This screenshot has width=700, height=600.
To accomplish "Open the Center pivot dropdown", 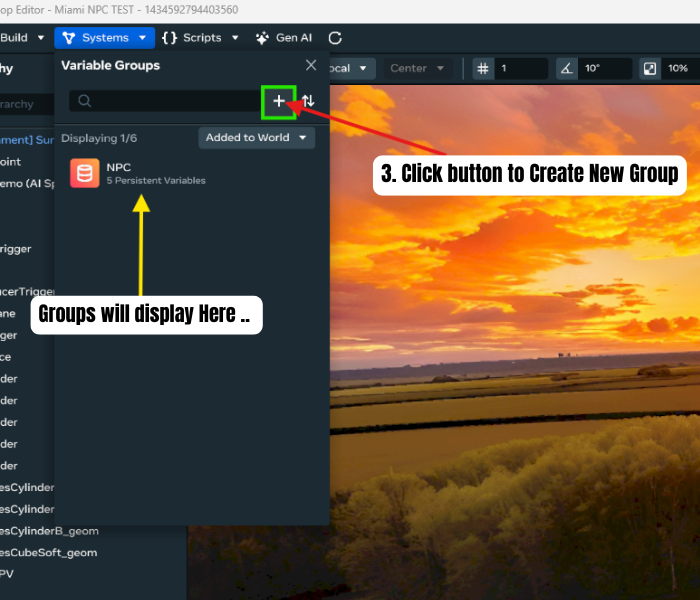I will tap(415, 69).
